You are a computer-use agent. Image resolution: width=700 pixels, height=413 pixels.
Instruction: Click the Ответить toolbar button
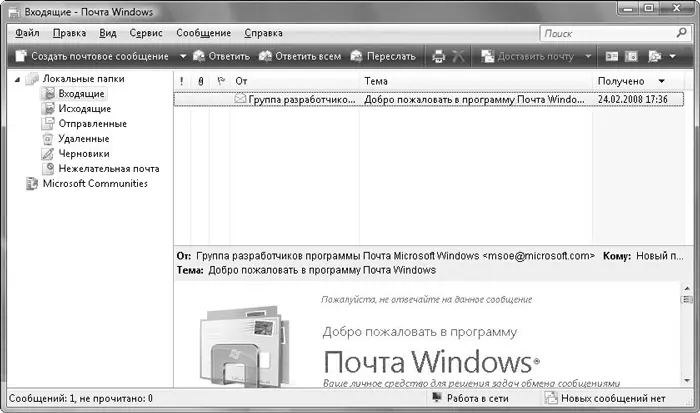220,56
